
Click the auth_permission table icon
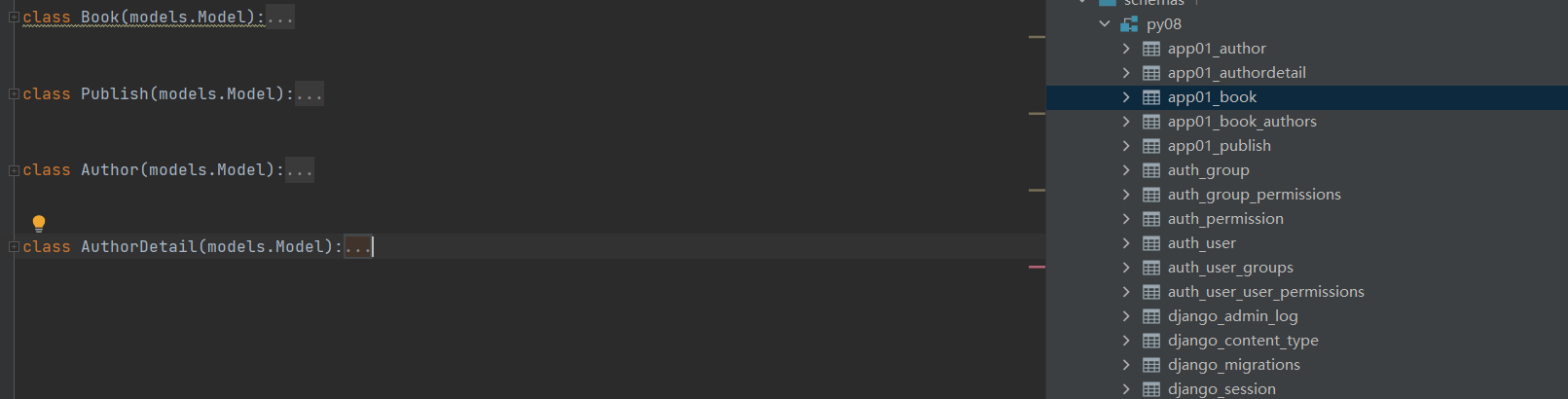1151,219
